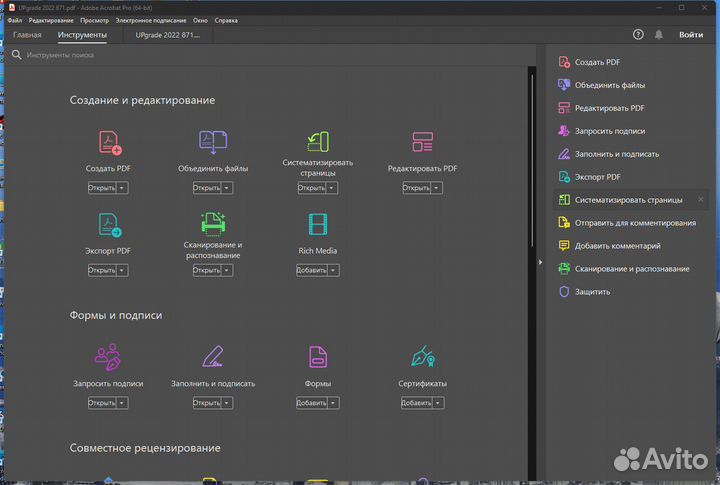Click the help question mark icon
Image resolution: width=720 pixels, height=485 pixels.
pos(638,34)
